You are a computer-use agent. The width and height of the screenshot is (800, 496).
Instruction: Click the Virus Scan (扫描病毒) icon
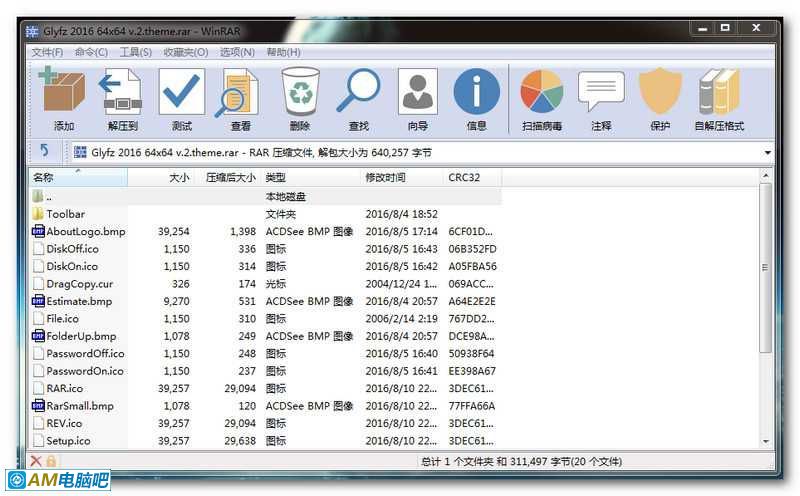541,91
